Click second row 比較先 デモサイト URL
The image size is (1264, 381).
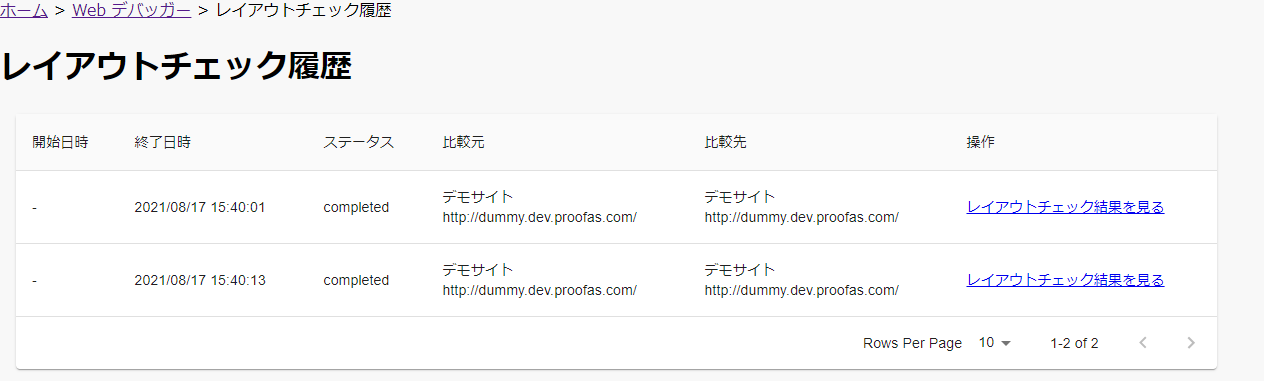point(801,290)
